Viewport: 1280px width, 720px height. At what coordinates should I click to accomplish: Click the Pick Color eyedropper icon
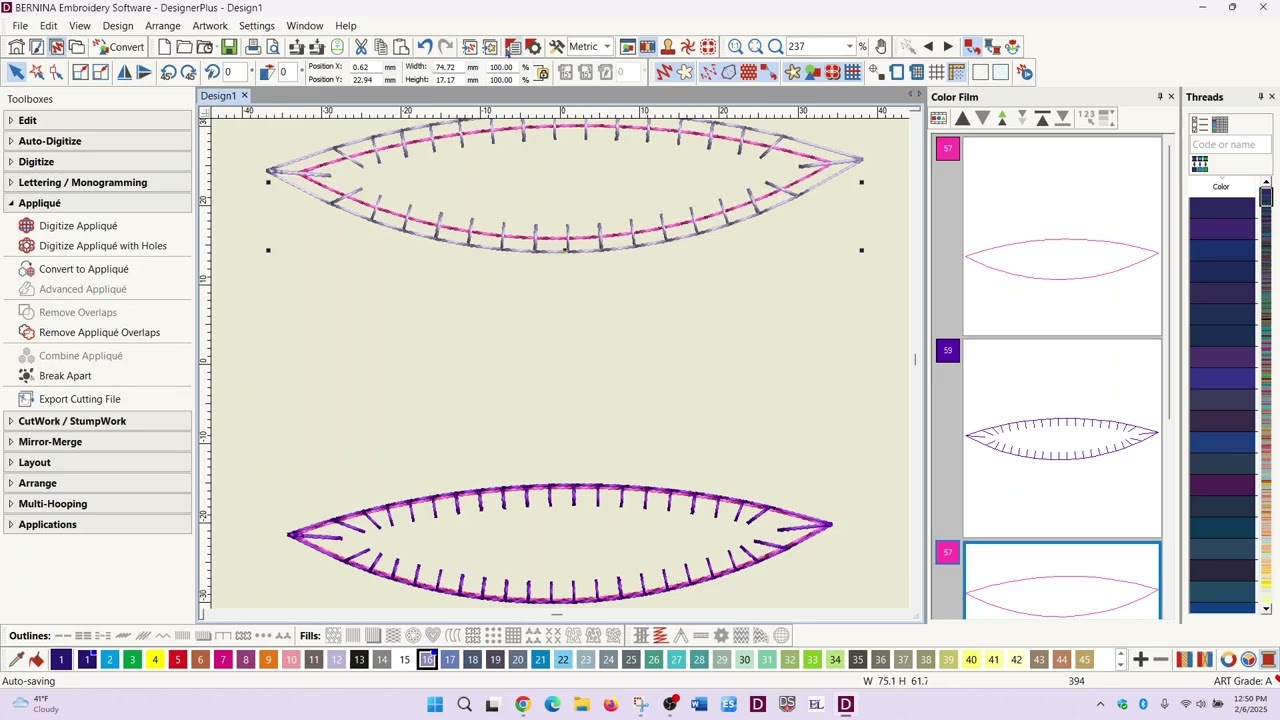click(x=16, y=660)
